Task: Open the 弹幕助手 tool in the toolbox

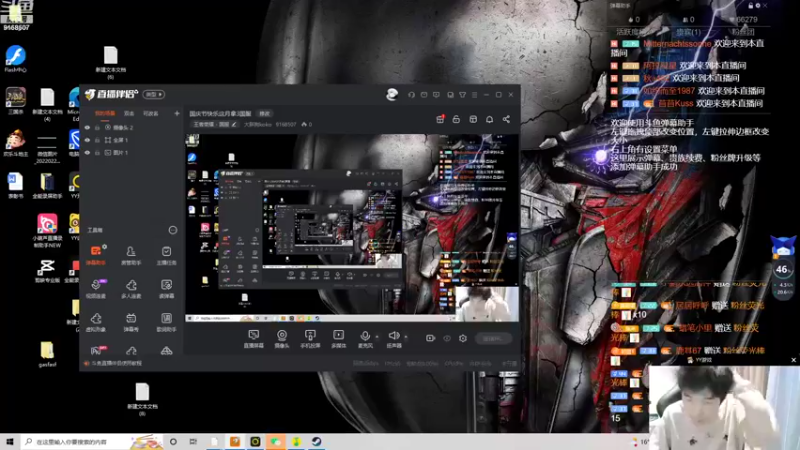Action: coord(96,255)
